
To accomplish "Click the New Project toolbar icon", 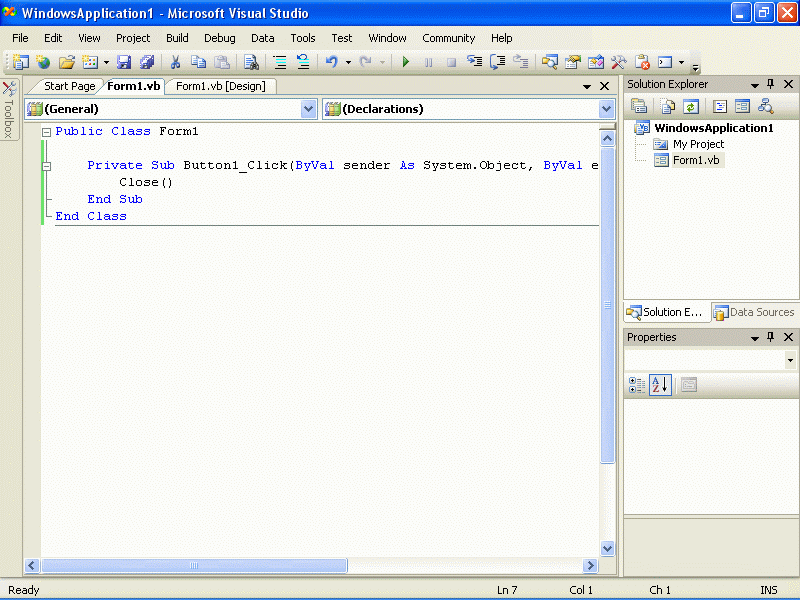I will coord(20,62).
